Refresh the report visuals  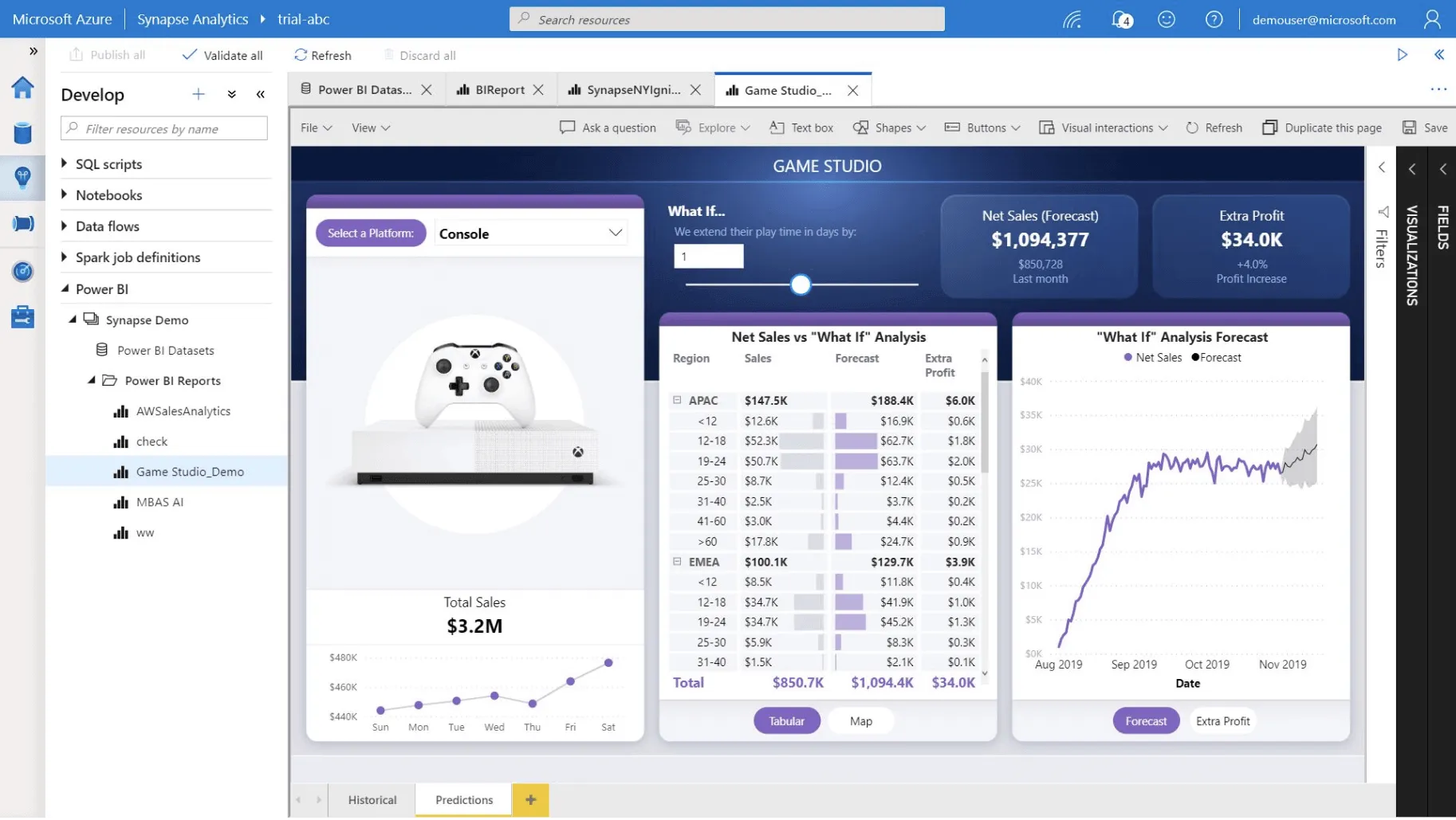click(x=1214, y=128)
